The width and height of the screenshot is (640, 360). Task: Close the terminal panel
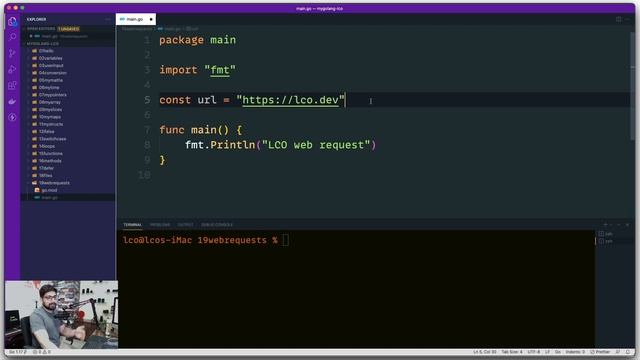coord(627,224)
